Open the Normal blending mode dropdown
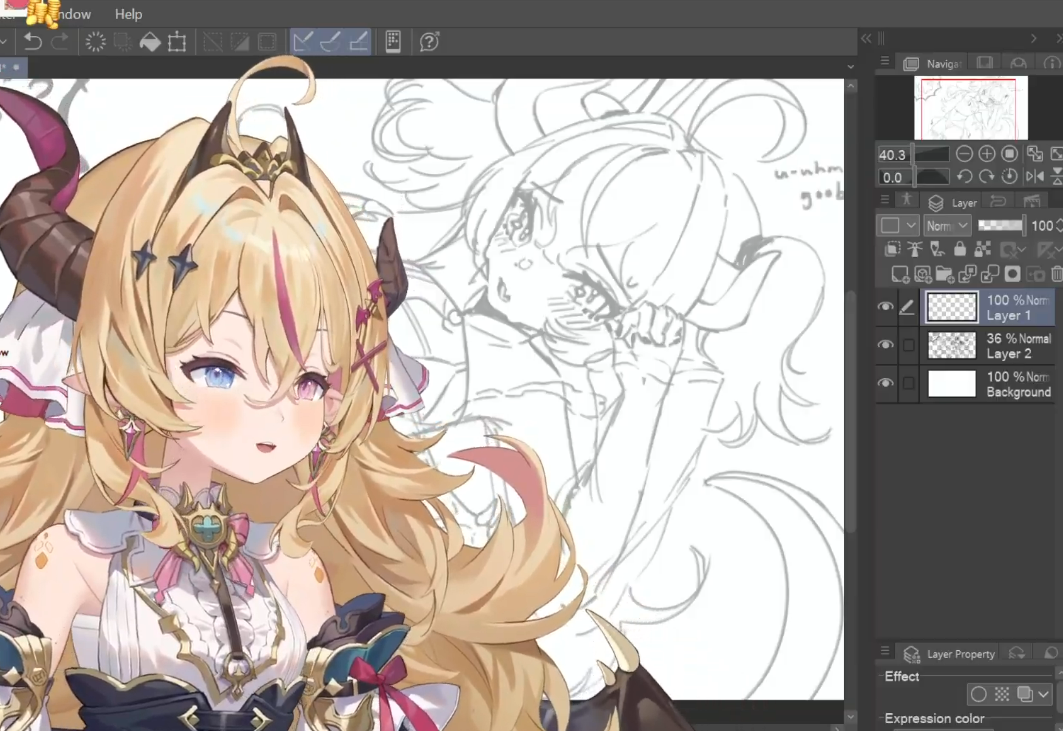The image size is (1063, 731). 947,225
